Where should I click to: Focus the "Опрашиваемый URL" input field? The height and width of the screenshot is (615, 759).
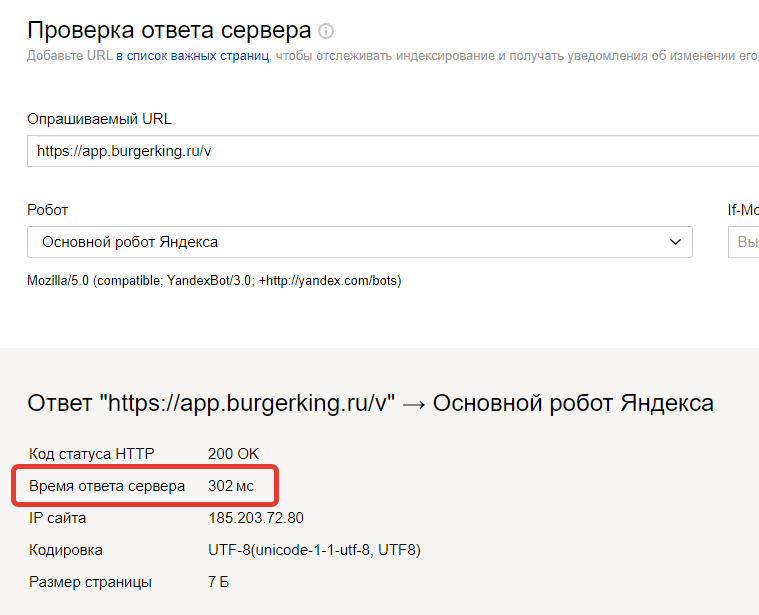pos(390,151)
